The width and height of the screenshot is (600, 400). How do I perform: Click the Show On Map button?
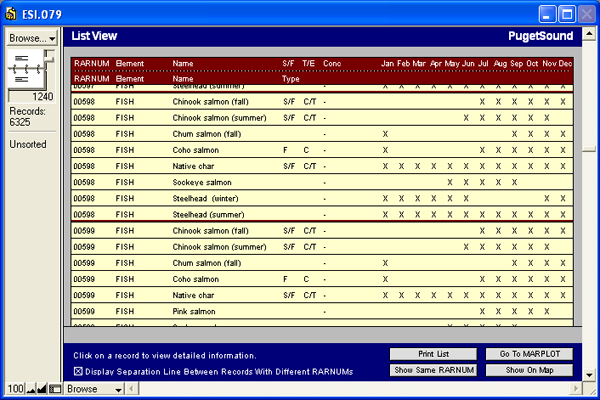tap(529, 370)
